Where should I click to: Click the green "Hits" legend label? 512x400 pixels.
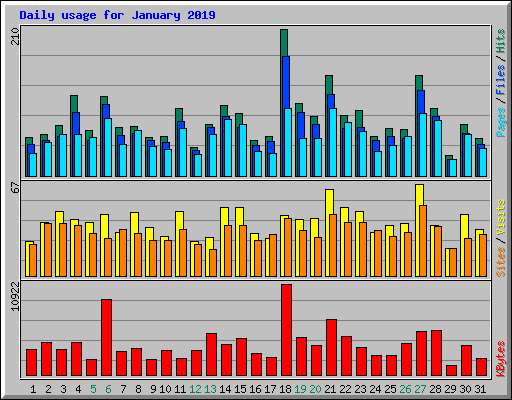pyautogui.click(x=500, y=41)
